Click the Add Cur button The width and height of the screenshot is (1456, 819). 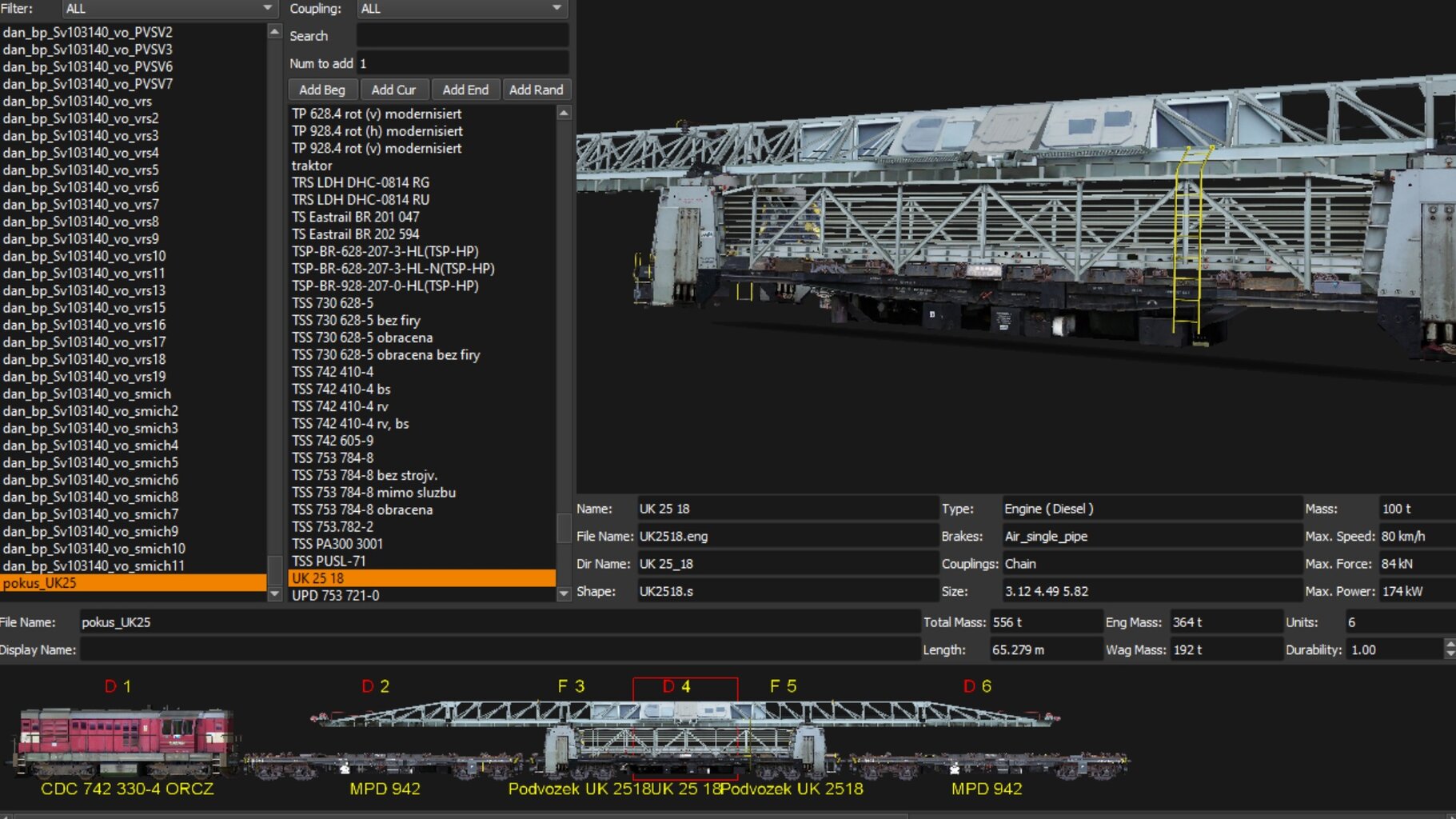393,90
